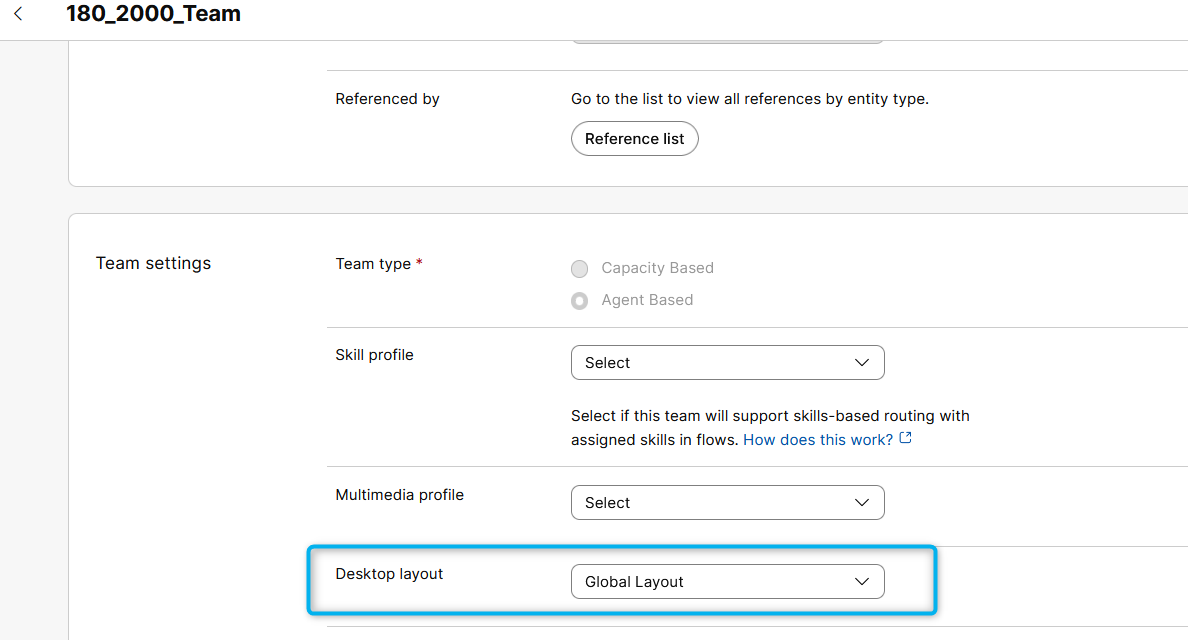The height and width of the screenshot is (640, 1188).
Task: Open the 'How does this work?' link
Action: pyautogui.click(x=818, y=440)
